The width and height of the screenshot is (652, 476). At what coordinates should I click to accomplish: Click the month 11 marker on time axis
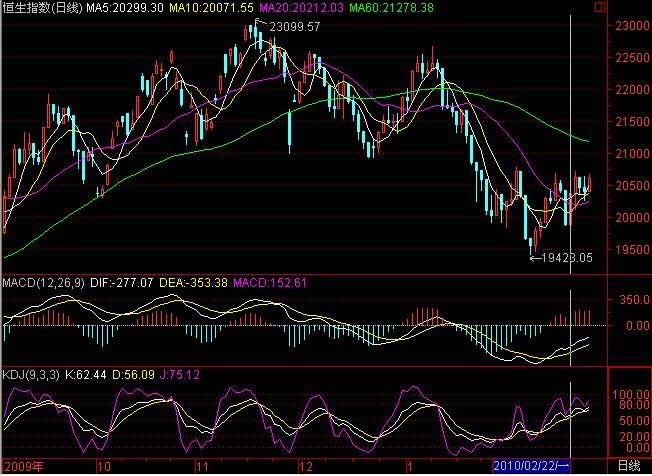click(203, 466)
